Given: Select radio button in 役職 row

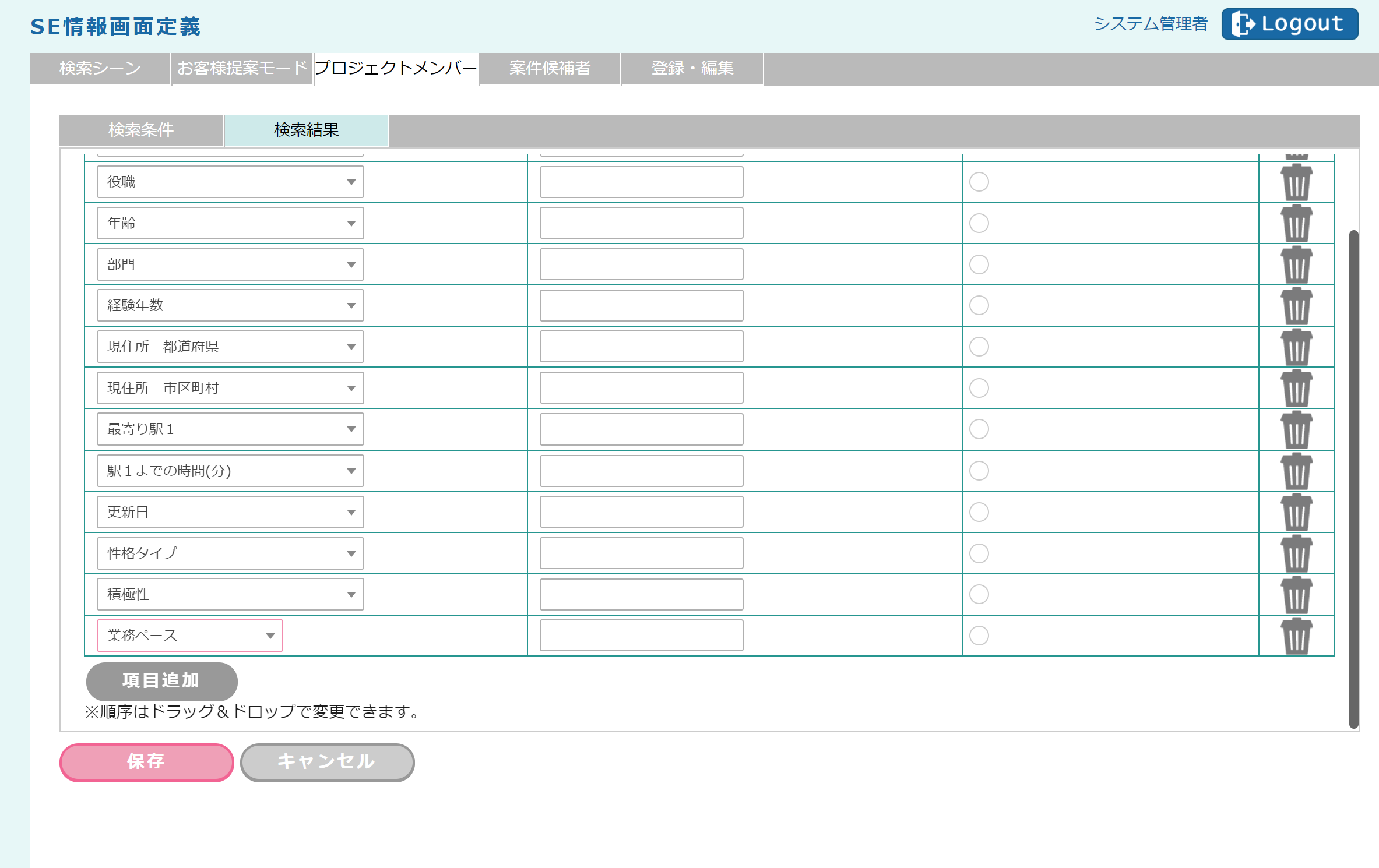Looking at the screenshot, I should [x=979, y=182].
